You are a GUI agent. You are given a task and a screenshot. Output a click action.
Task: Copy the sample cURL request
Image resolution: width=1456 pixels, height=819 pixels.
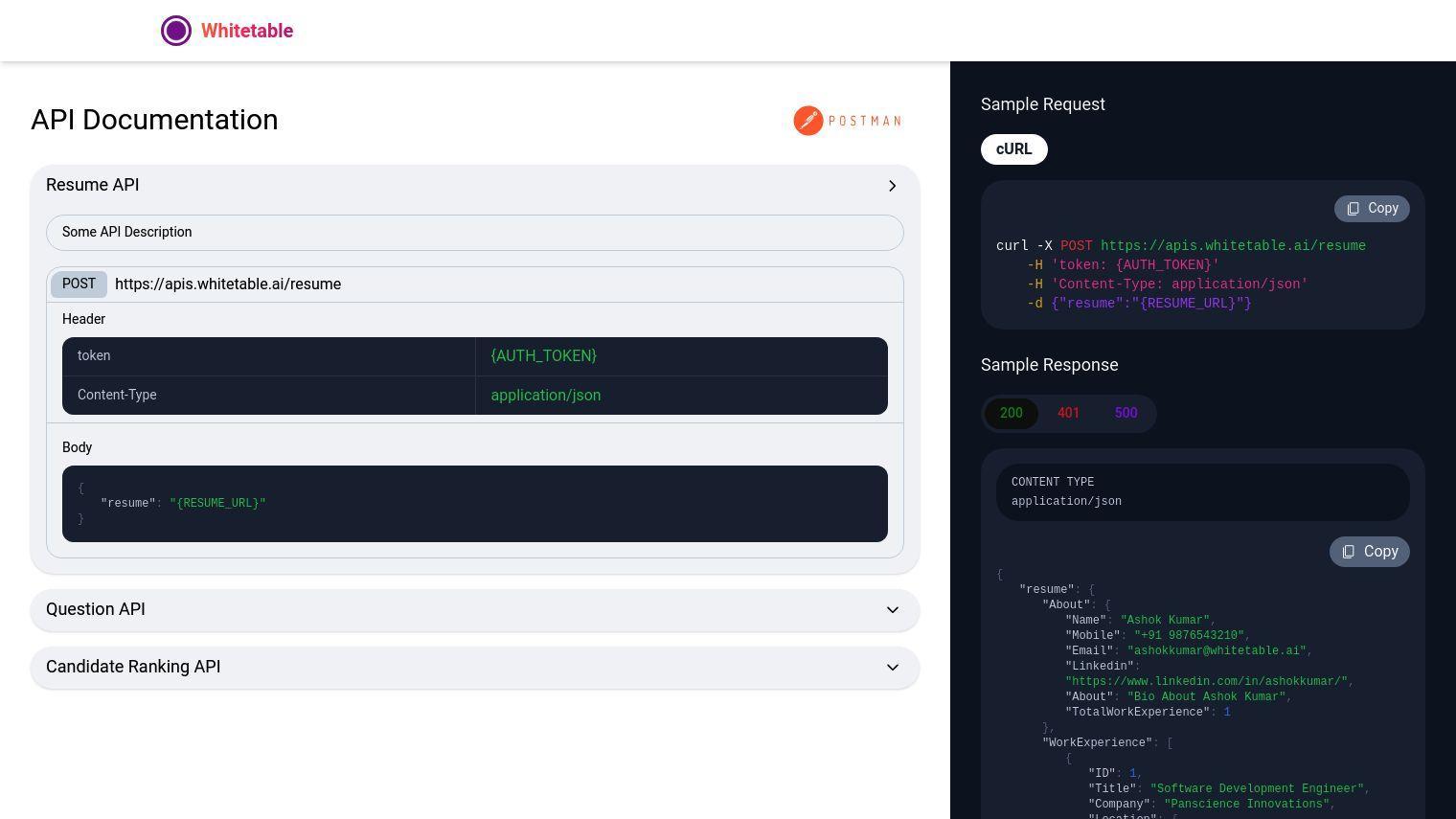[x=1372, y=209]
